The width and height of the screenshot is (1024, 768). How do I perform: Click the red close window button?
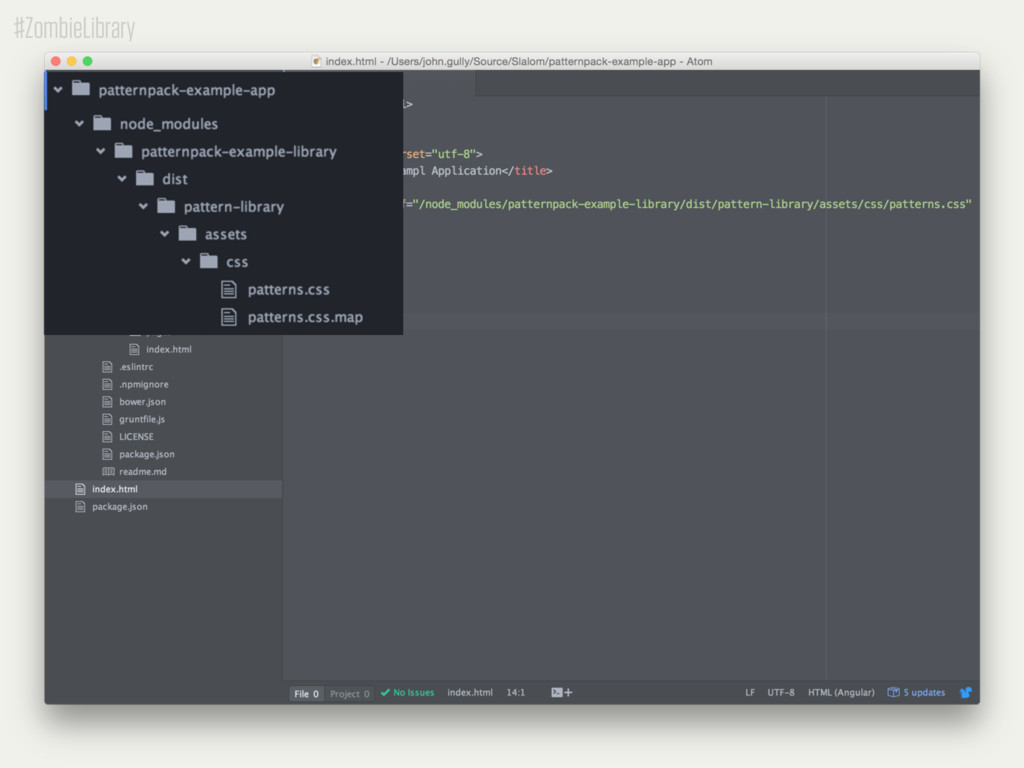56,61
